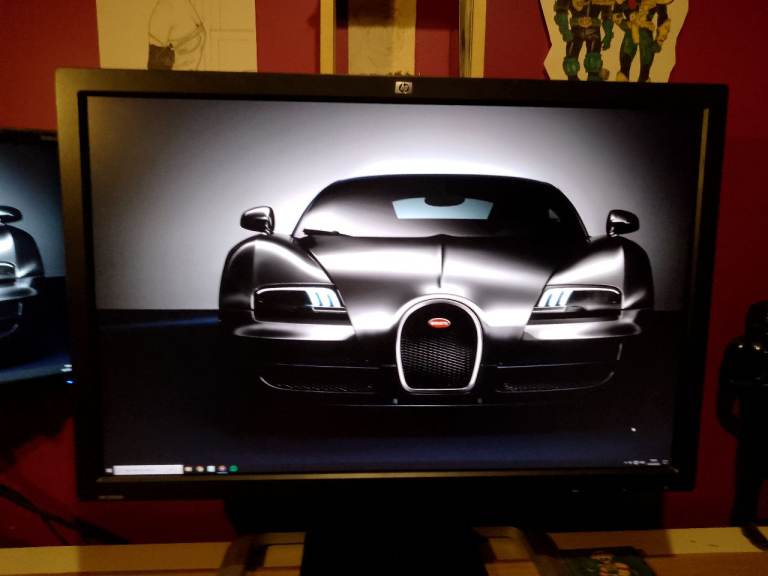The width and height of the screenshot is (768, 576).
Task: Open the green circular taskbar app
Action: tap(233, 469)
